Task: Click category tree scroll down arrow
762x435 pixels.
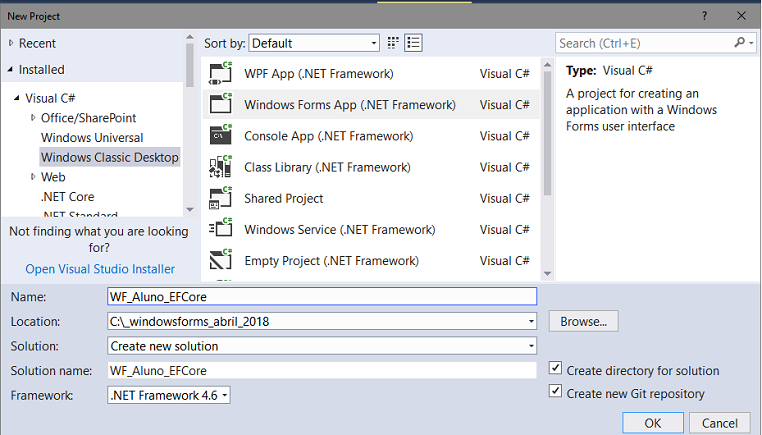Action: click(190, 209)
